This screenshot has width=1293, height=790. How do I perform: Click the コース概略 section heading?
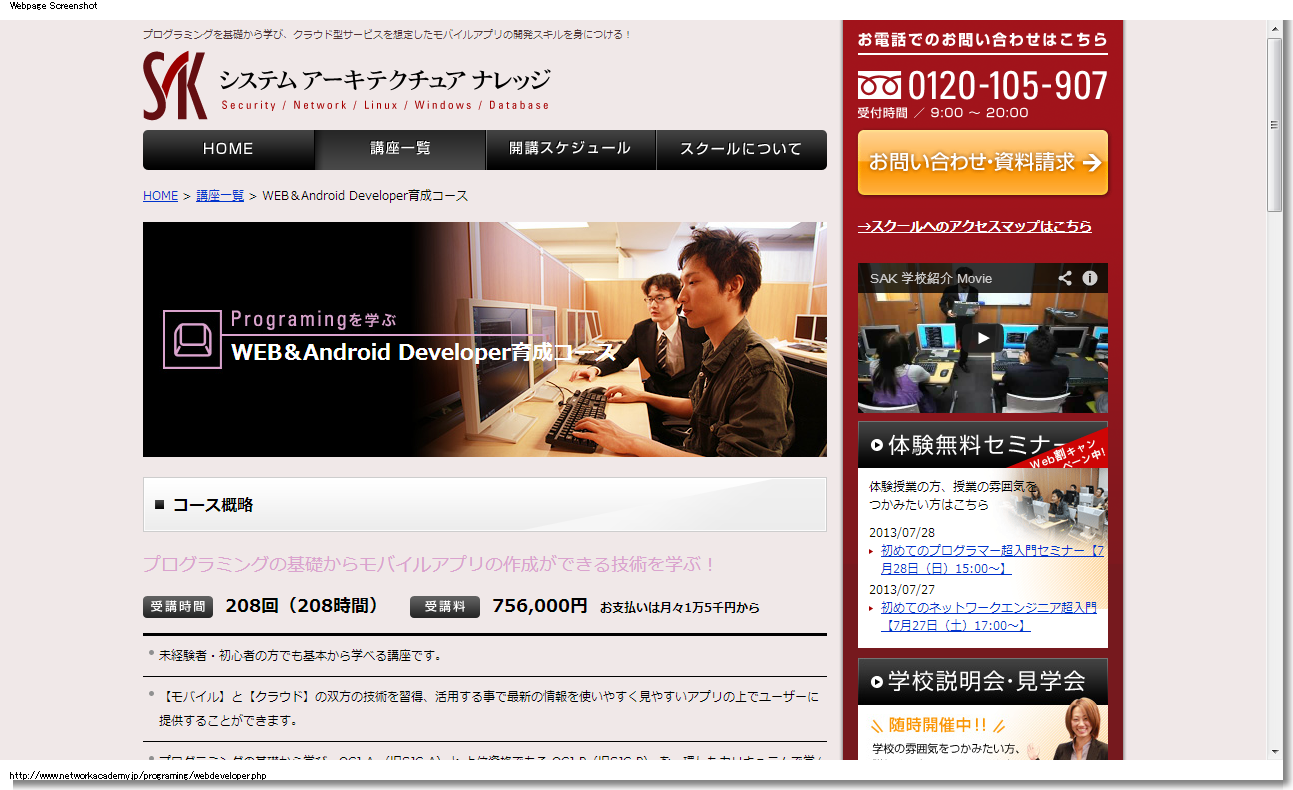[x=485, y=504]
